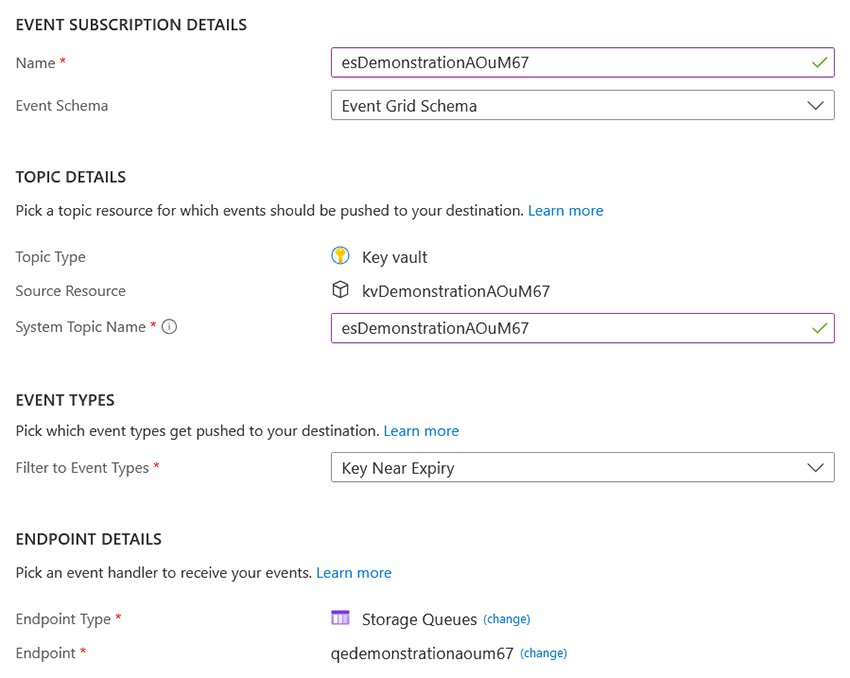This screenshot has height=678, width=850.
Task: Click the Storage Queues endpoint type text
Action: pyautogui.click(x=419, y=619)
